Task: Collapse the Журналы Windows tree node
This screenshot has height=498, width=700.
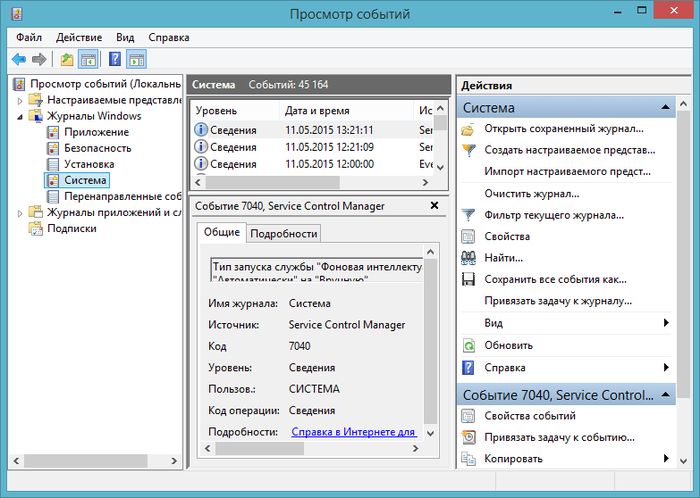Action: pyautogui.click(x=21, y=116)
